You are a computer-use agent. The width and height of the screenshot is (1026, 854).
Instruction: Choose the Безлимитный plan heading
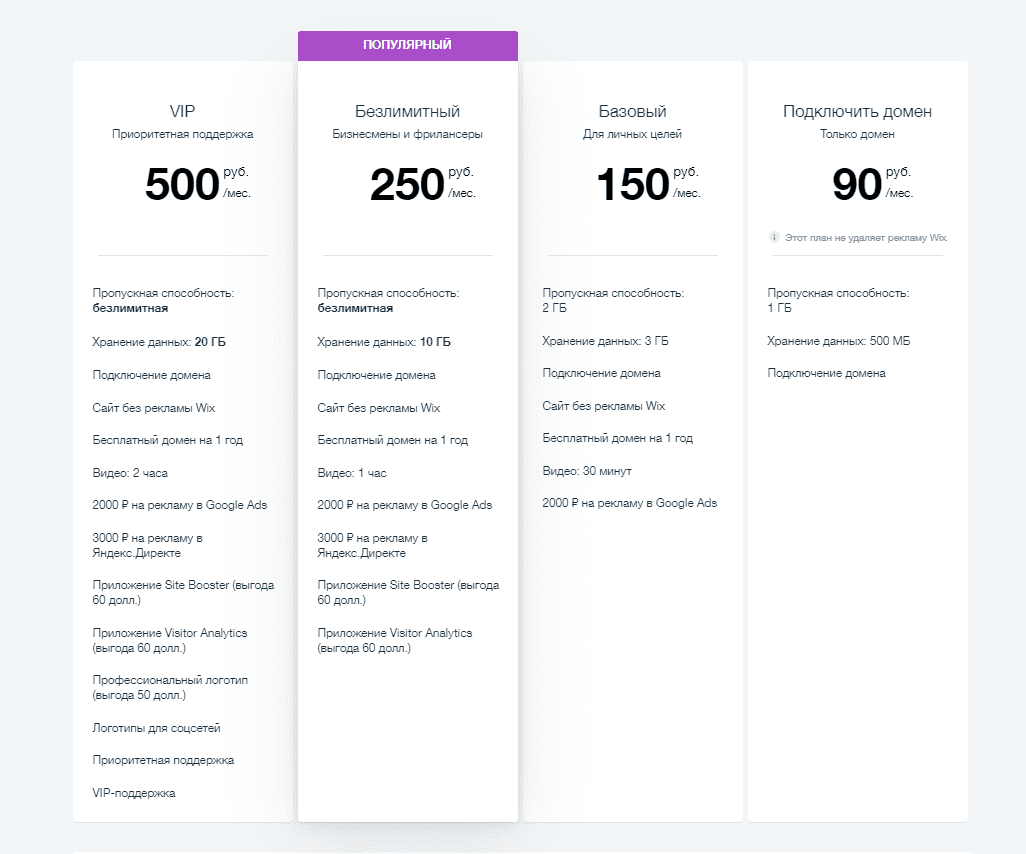(x=407, y=111)
